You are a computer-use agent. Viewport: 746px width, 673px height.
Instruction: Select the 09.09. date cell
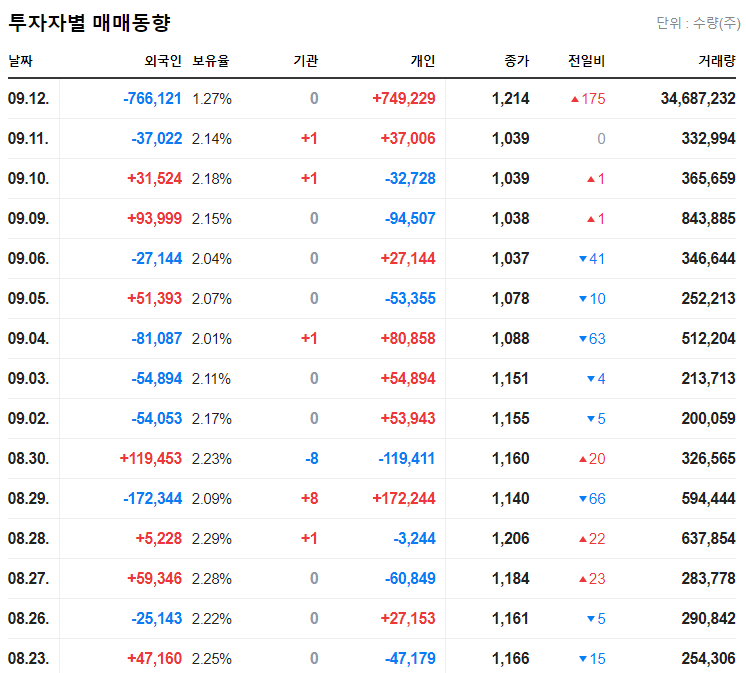[29, 218]
